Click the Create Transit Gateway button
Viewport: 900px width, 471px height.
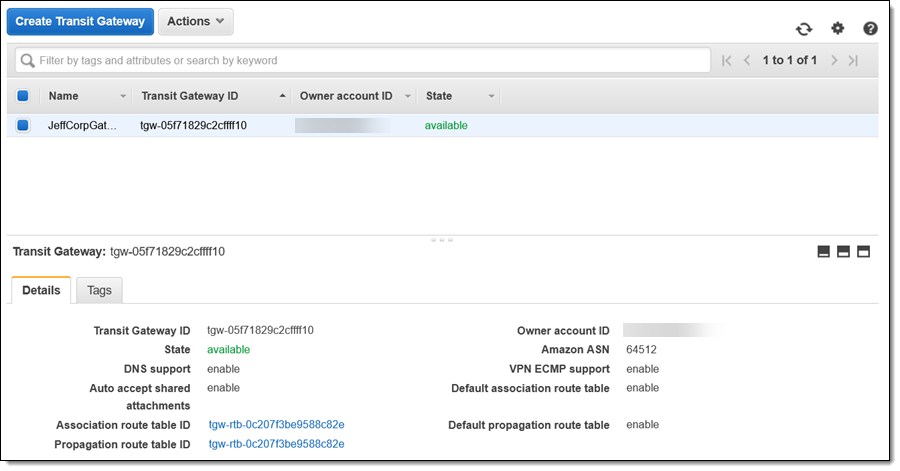click(x=80, y=22)
